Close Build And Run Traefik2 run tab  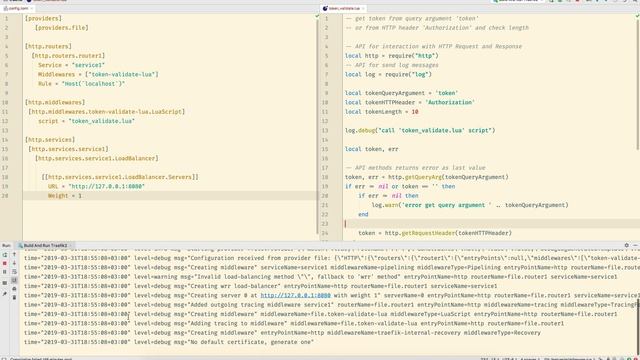[x=70, y=246]
